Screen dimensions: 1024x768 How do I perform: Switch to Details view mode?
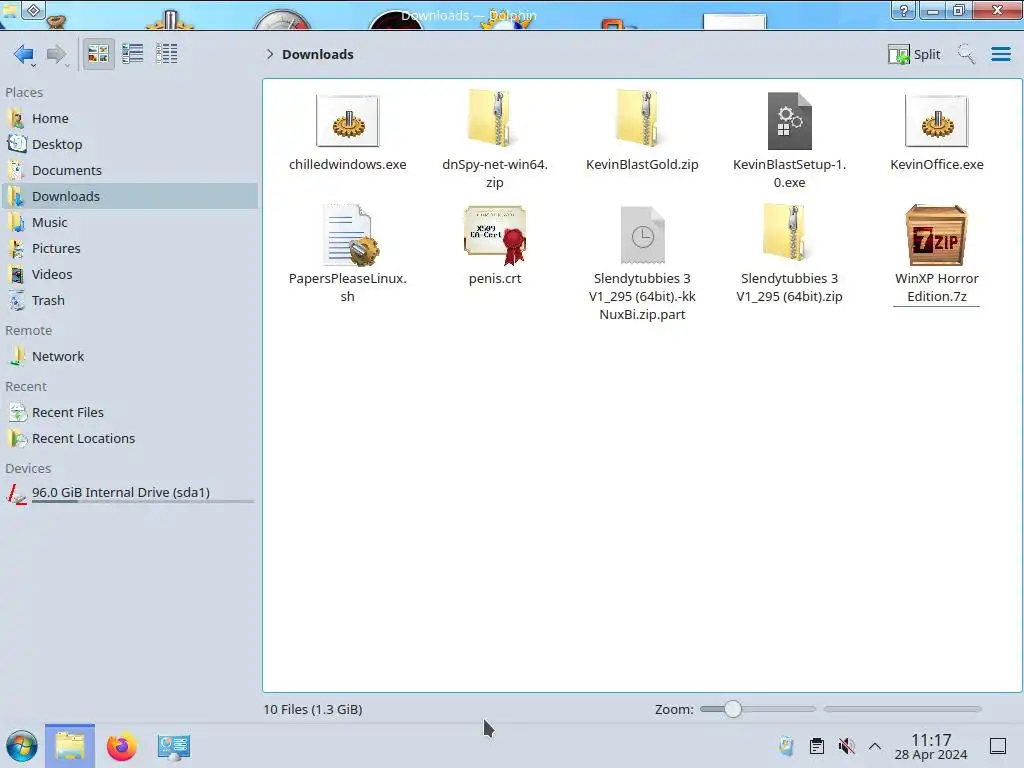(x=167, y=54)
